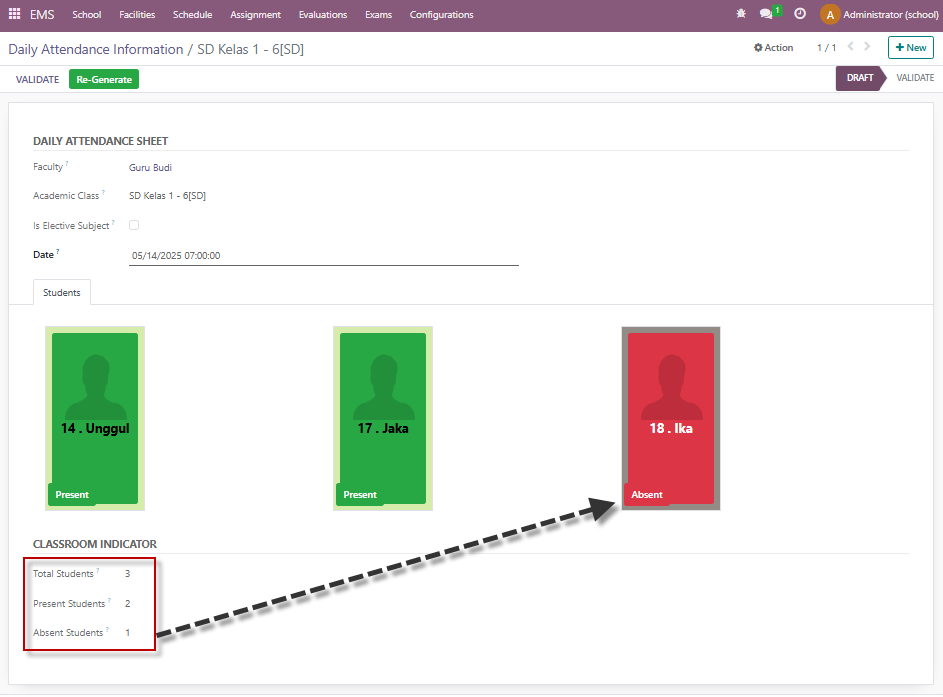Open the Evaluations menu
The image size is (943, 697).
click(323, 14)
